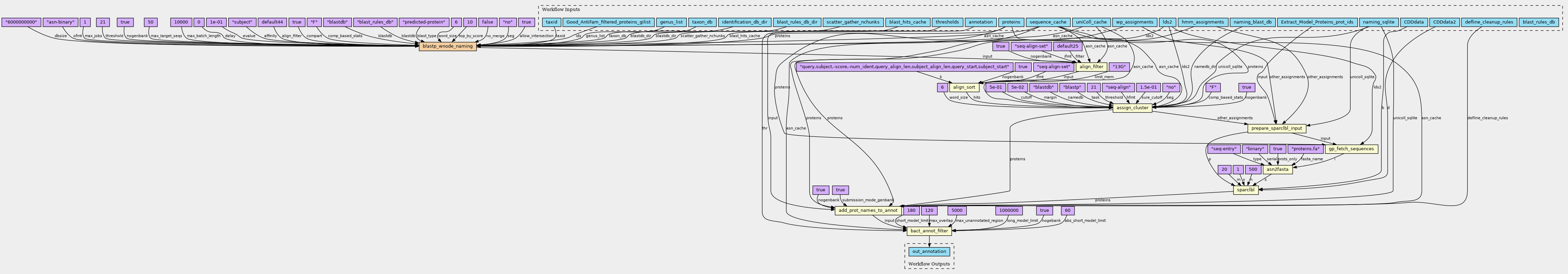Click the scatter_gather_nchunks input node
The width and height of the screenshot is (1568, 274).
click(853, 22)
